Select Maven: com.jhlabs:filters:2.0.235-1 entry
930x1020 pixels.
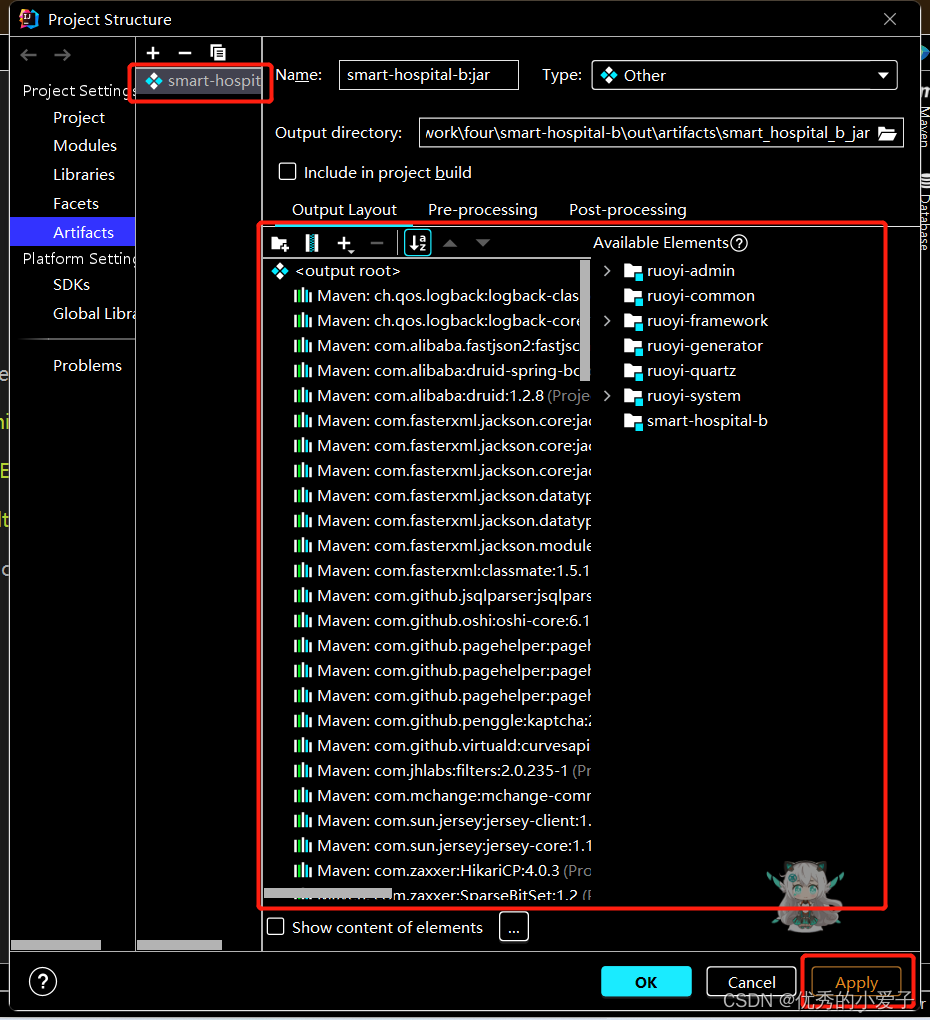point(442,771)
